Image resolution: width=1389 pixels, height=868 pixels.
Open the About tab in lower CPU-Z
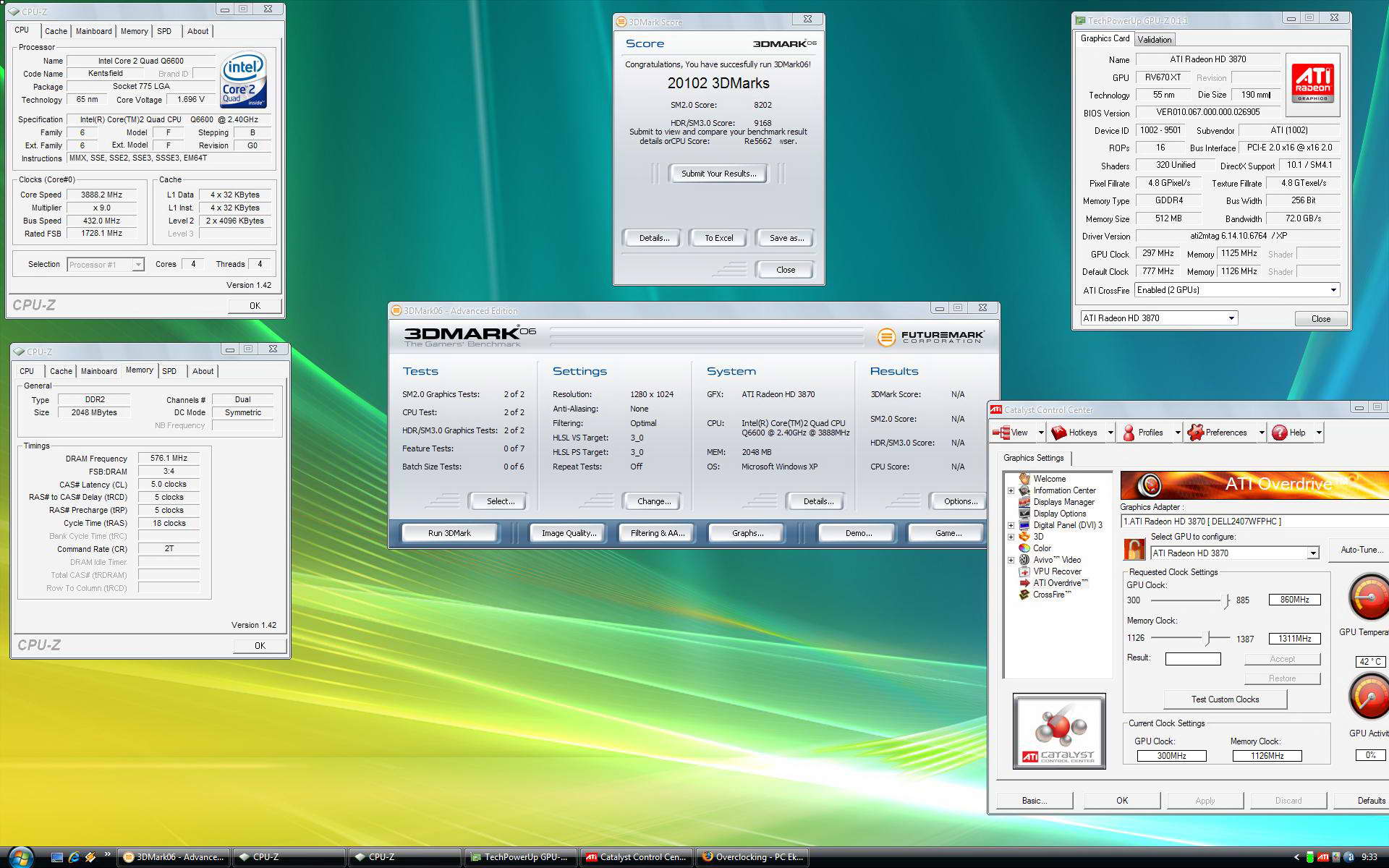pyautogui.click(x=203, y=371)
